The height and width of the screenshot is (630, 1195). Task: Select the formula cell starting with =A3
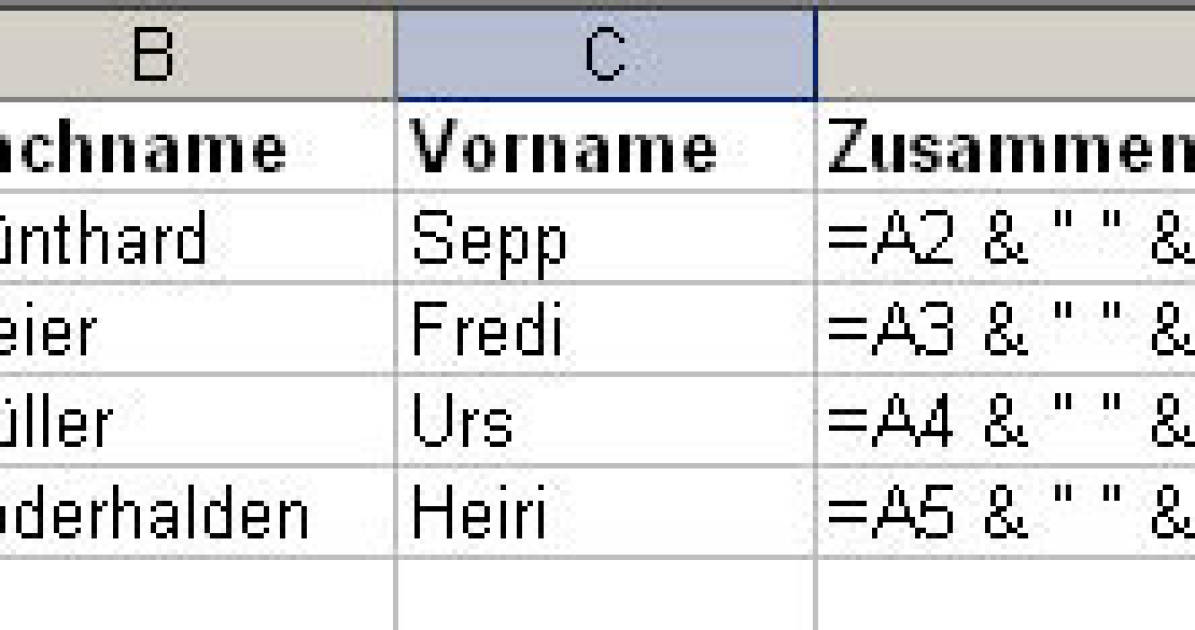(1006, 328)
